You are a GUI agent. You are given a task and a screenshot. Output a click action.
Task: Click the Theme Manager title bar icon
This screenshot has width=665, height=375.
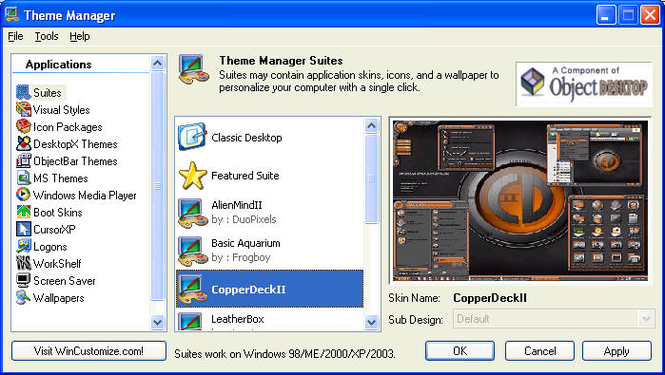[12, 15]
